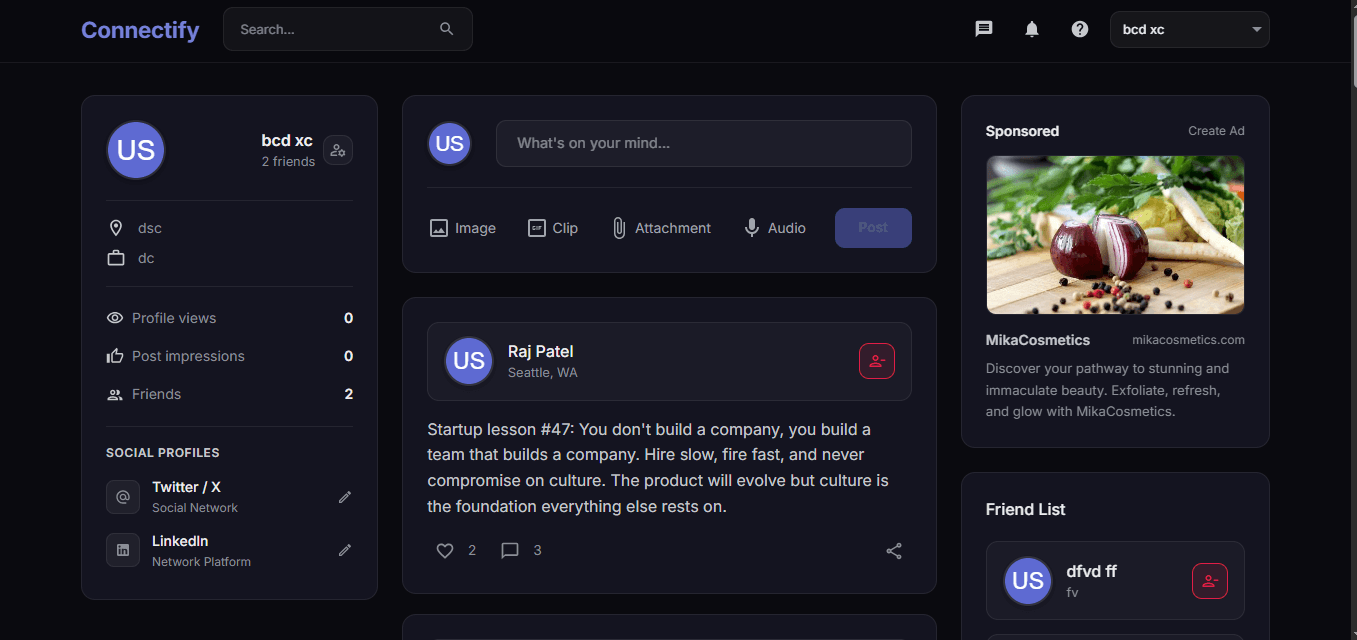This screenshot has height=640, width=1357.
Task: Click the Friend List heading
Action: 1025,509
